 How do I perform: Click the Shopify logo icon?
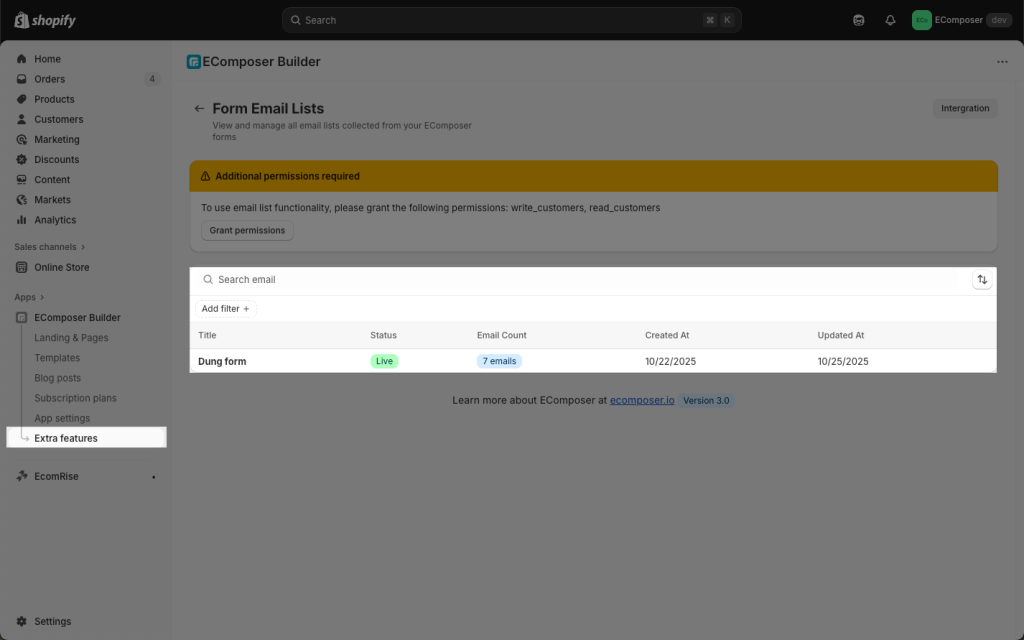[x=21, y=20]
